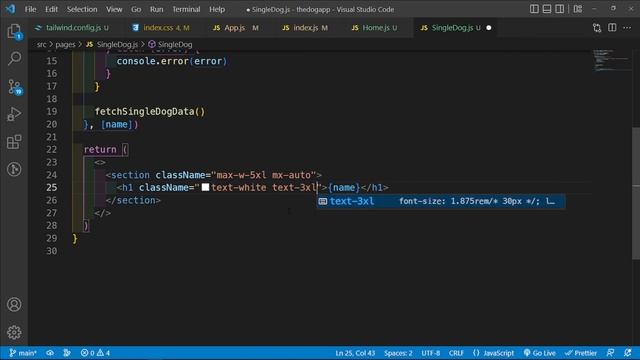
Task: Click the closing </section> tag text
Action: pos(133,200)
